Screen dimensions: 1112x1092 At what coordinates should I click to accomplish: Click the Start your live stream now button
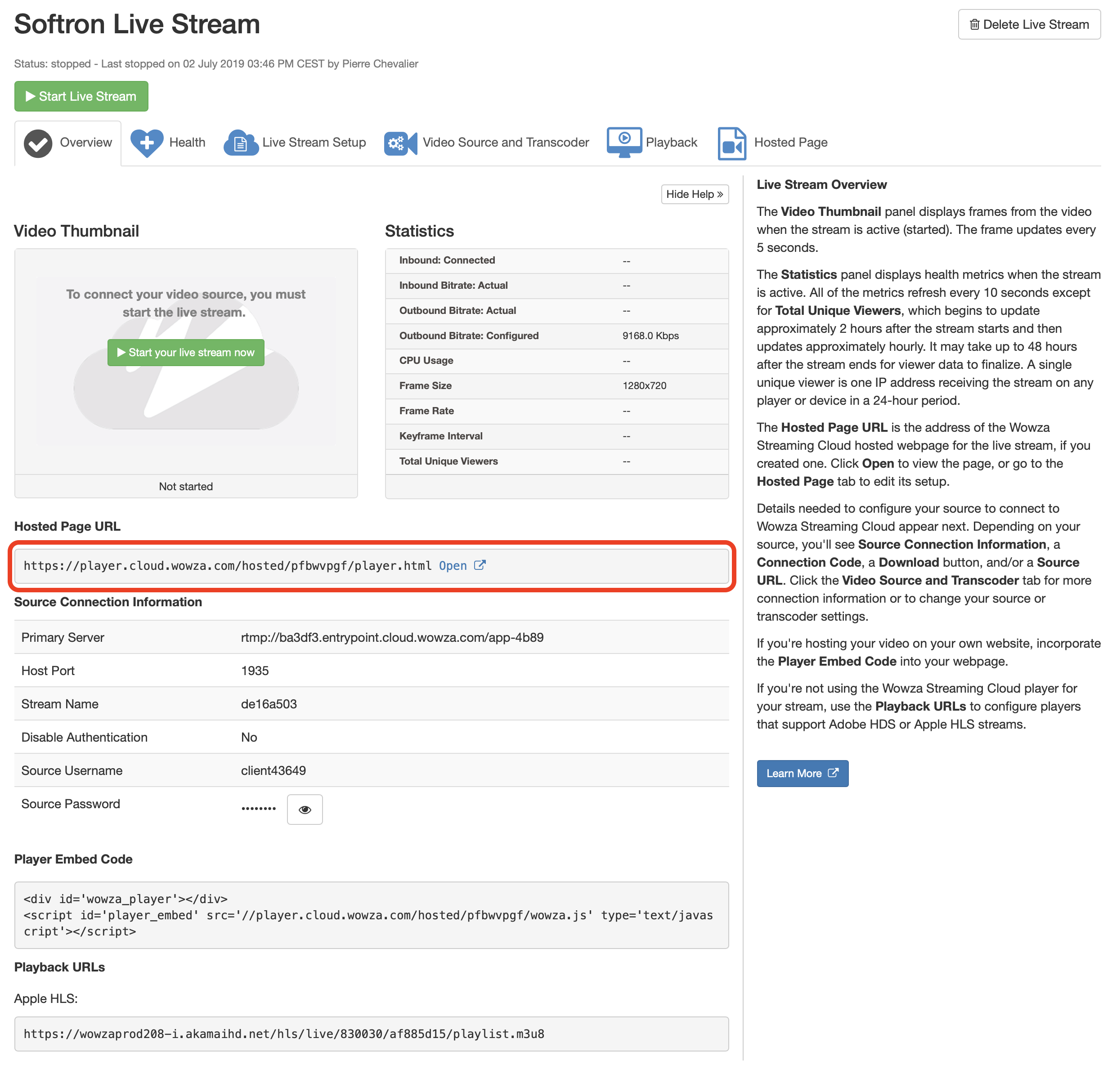click(x=186, y=352)
